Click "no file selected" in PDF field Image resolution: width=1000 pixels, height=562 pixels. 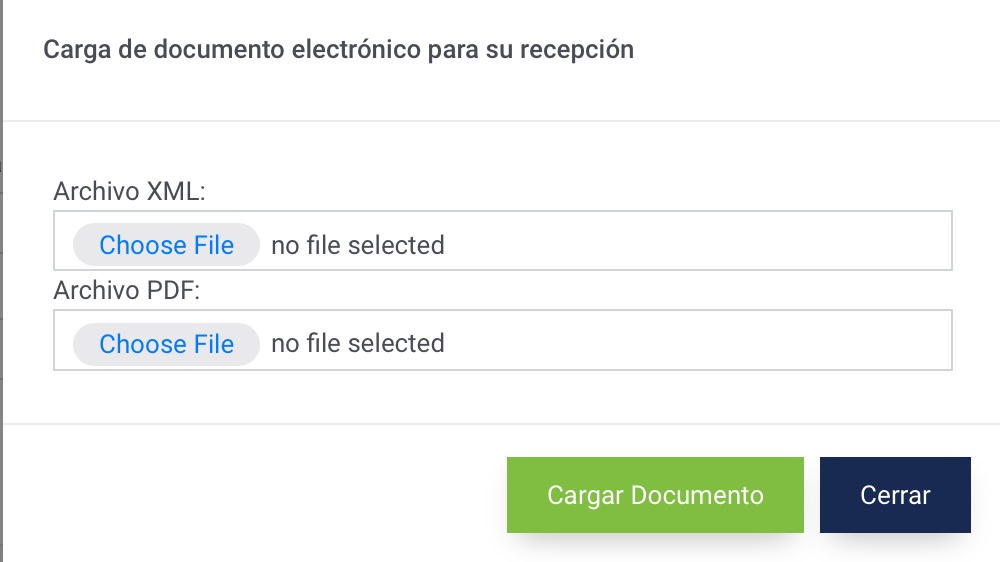(x=358, y=344)
